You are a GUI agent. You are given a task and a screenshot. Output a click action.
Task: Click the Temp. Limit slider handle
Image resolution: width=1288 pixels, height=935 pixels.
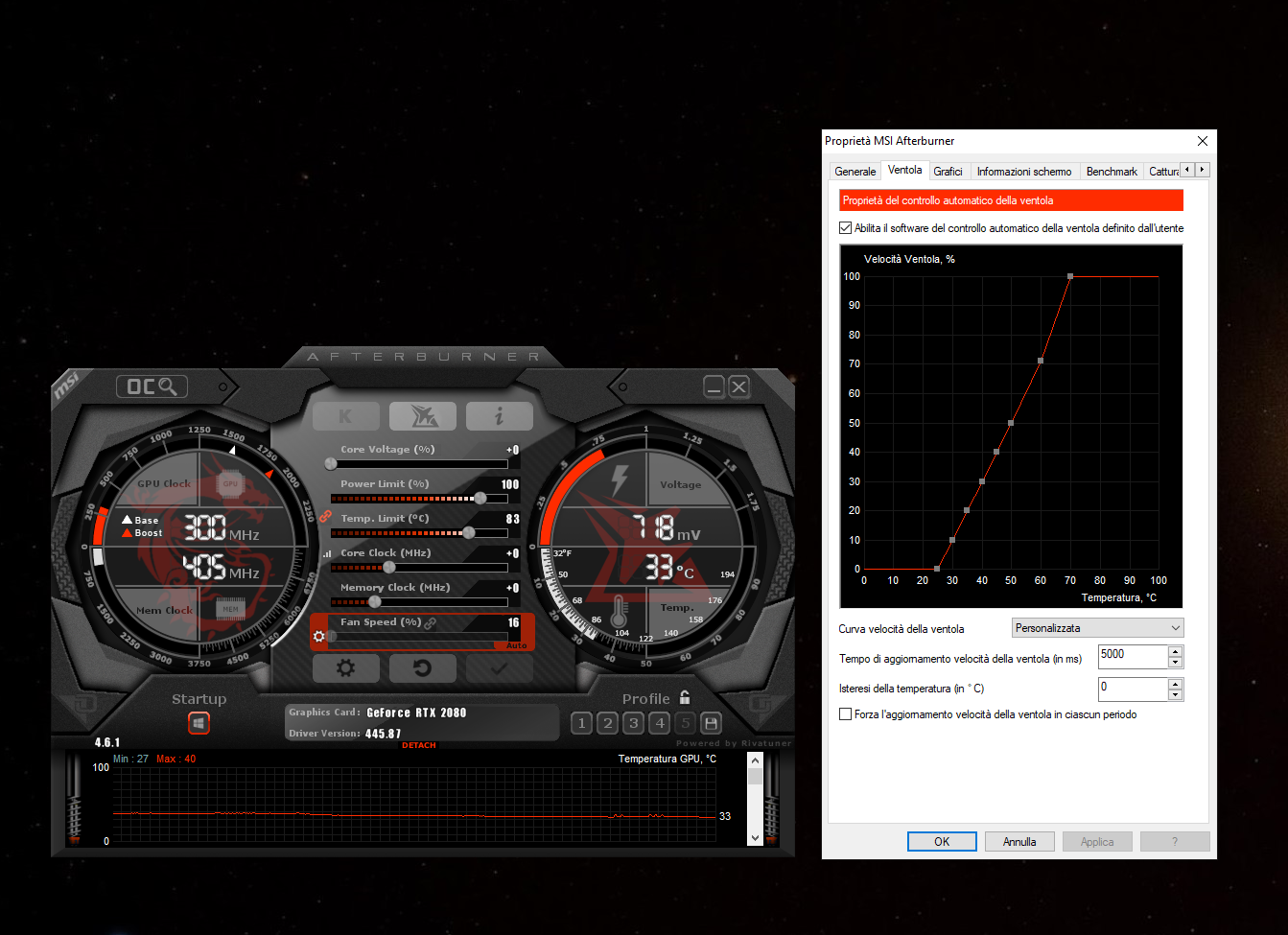[469, 532]
